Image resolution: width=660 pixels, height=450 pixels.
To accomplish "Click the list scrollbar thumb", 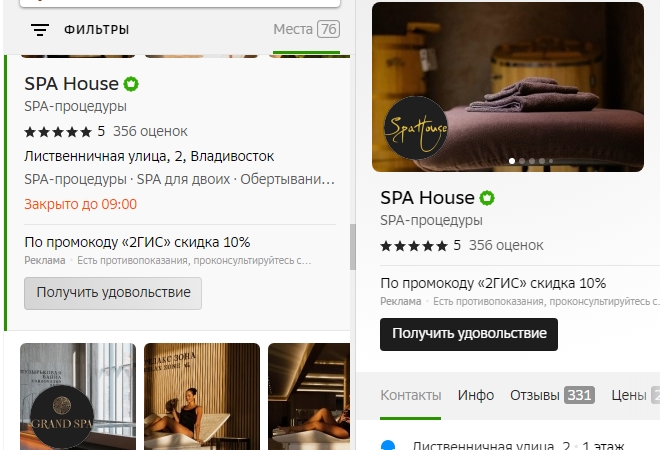I will 353,247.
